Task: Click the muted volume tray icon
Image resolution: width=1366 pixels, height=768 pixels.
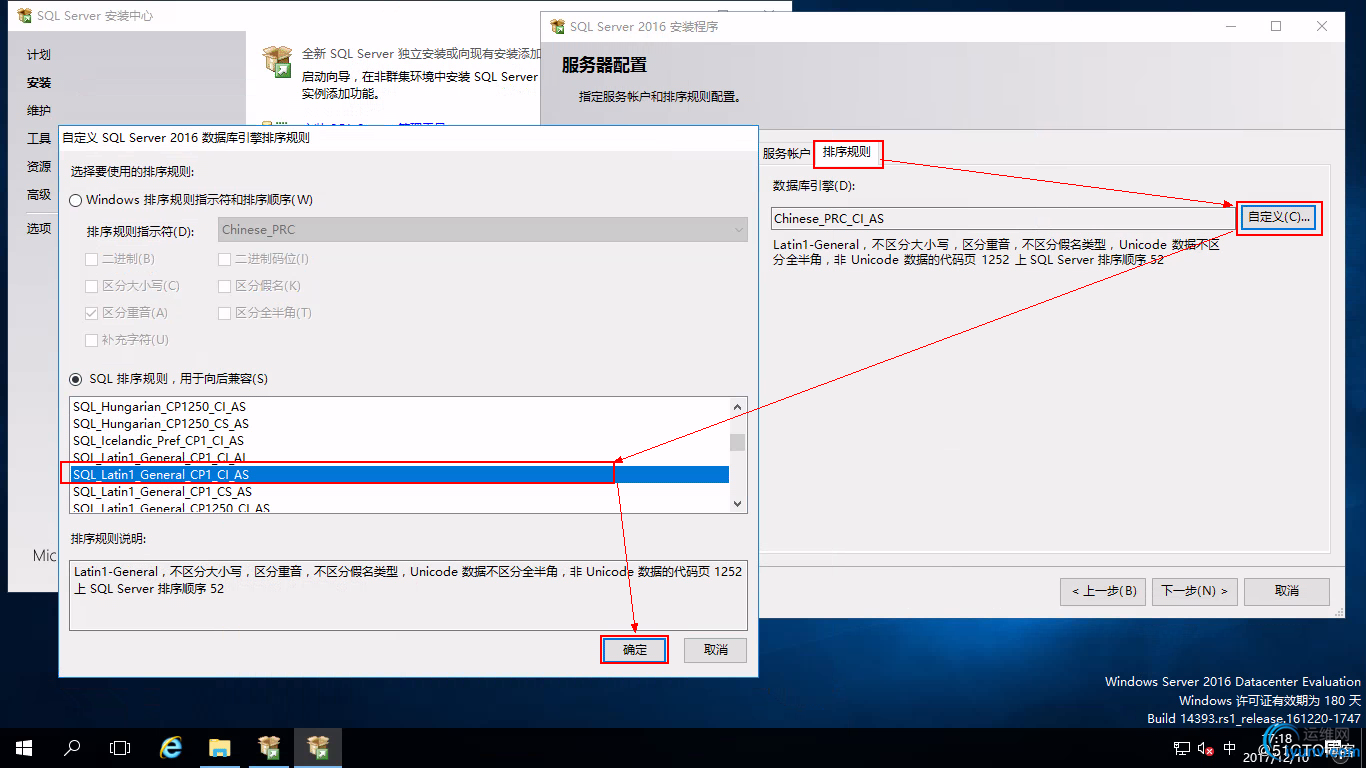Action: [x=1206, y=748]
